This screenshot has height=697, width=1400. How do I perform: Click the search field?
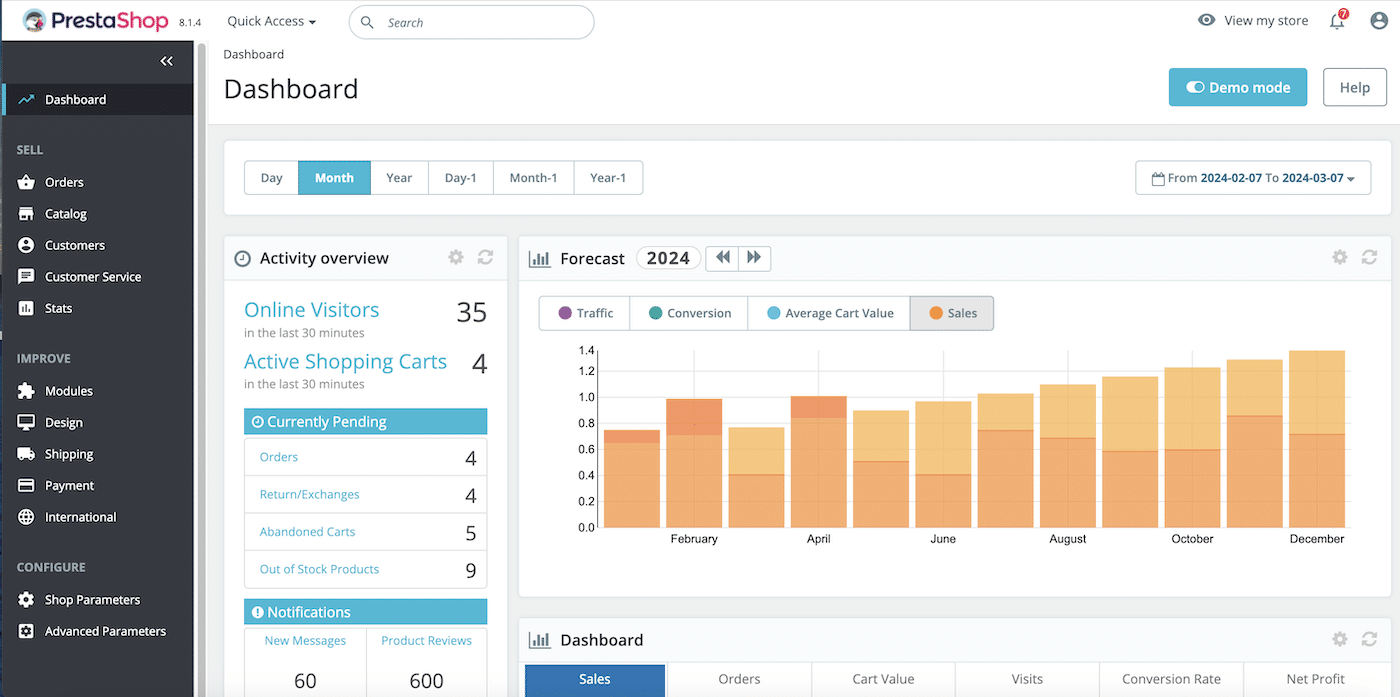tap(470, 21)
